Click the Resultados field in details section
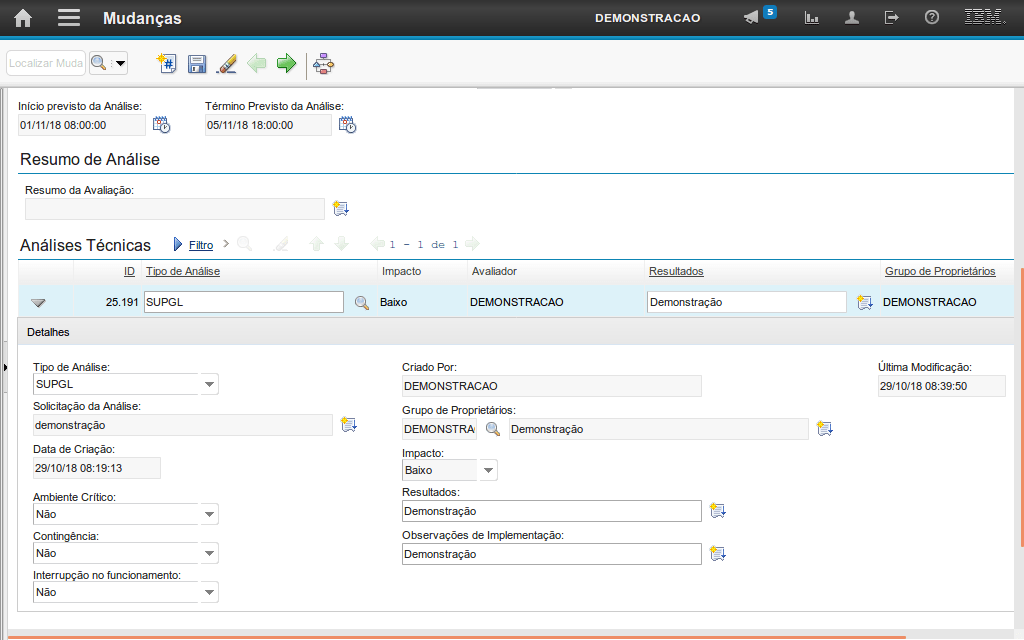Viewport: 1024px width, 640px height. point(552,511)
